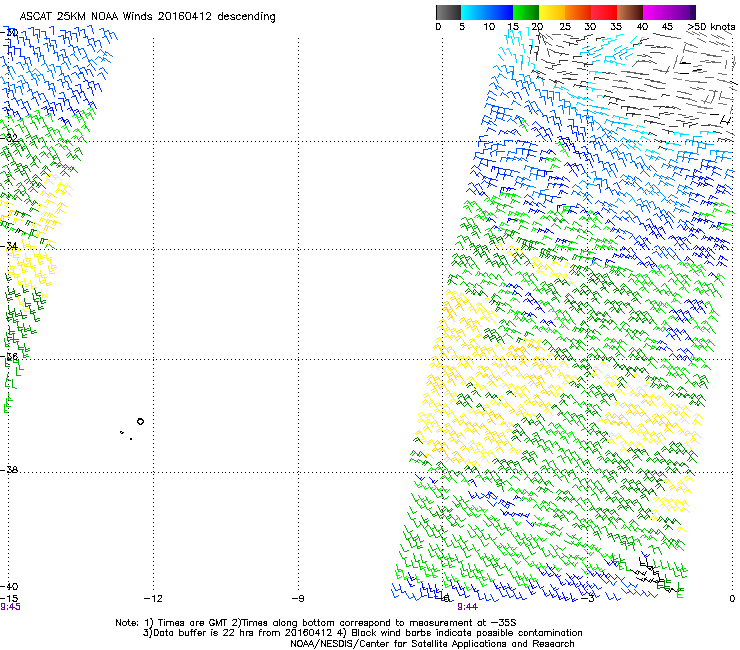
Task: Click the '-9' longitude axis label
Action: click(x=298, y=599)
